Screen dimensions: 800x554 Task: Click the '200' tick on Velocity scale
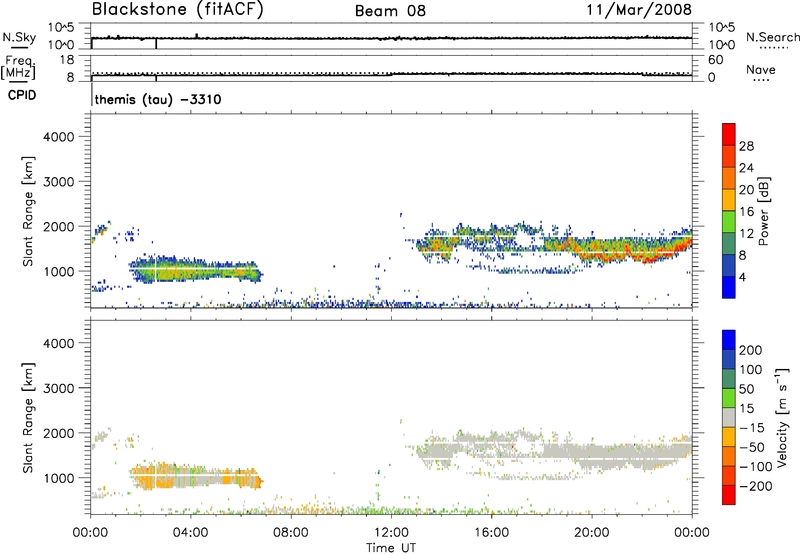(x=751, y=350)
